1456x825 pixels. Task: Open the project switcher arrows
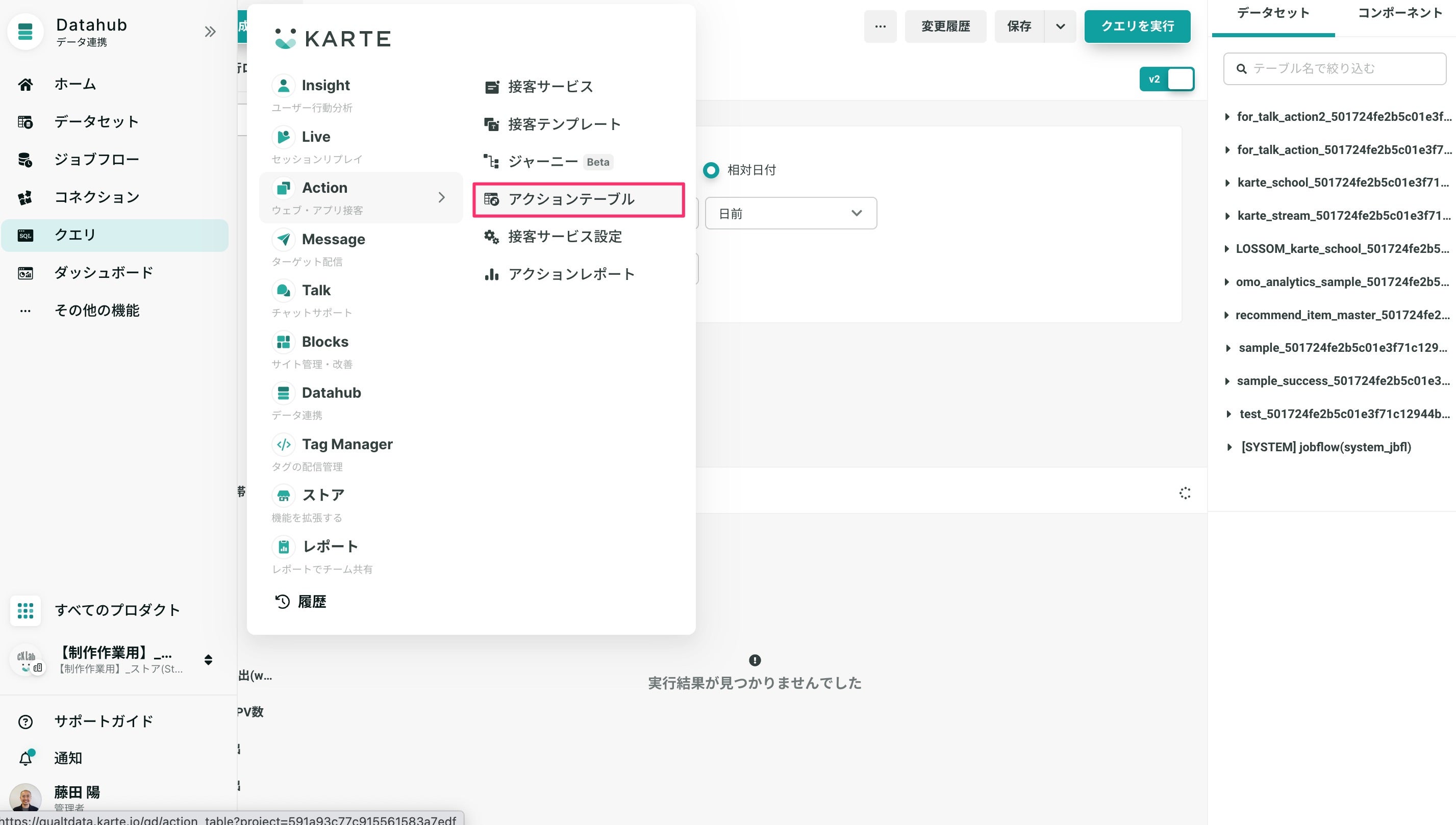coord(208,660)
